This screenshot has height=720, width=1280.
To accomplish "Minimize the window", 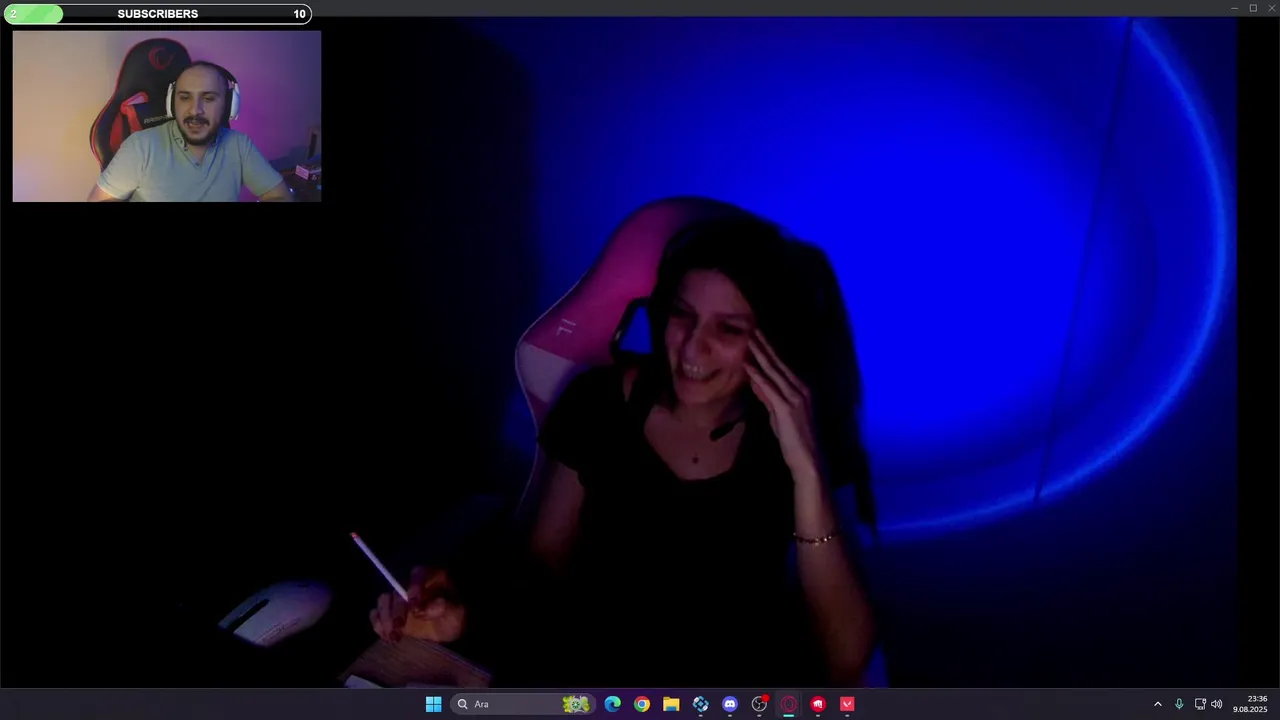I will tap(1235, 8).
